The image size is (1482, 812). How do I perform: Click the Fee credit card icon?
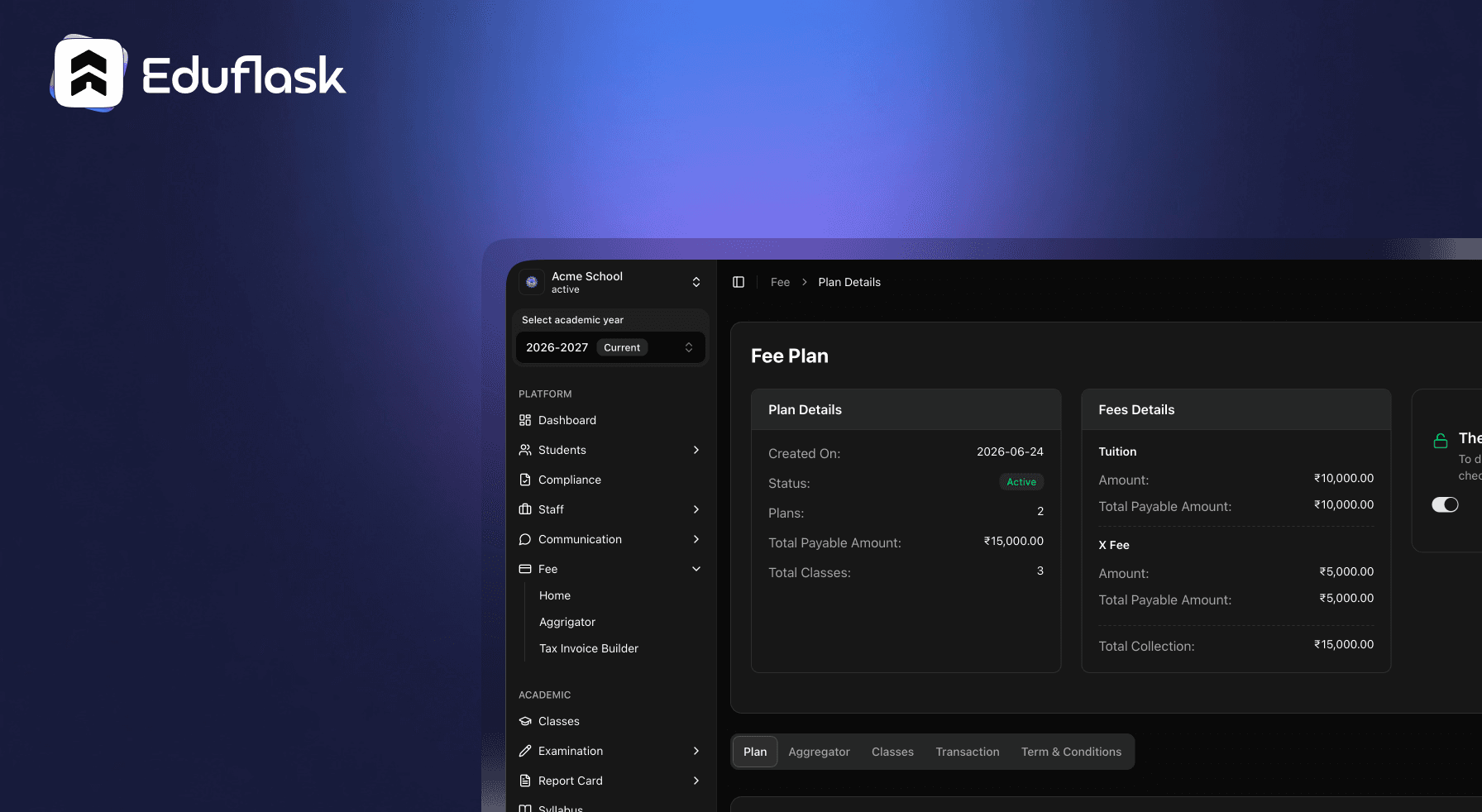[x=525, y=569]
